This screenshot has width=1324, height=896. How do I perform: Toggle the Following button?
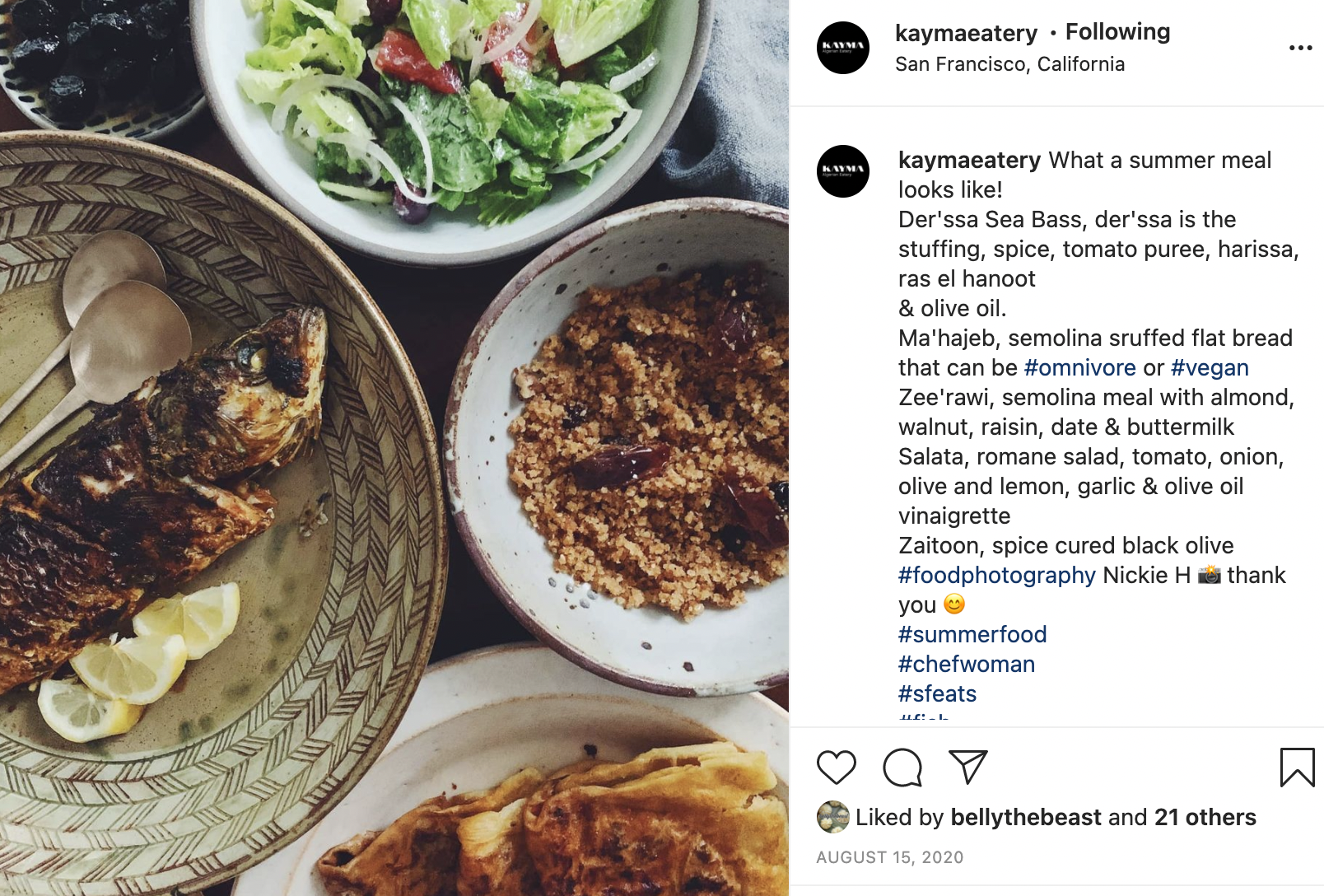pyautogui.click(x=1117, y=32)
